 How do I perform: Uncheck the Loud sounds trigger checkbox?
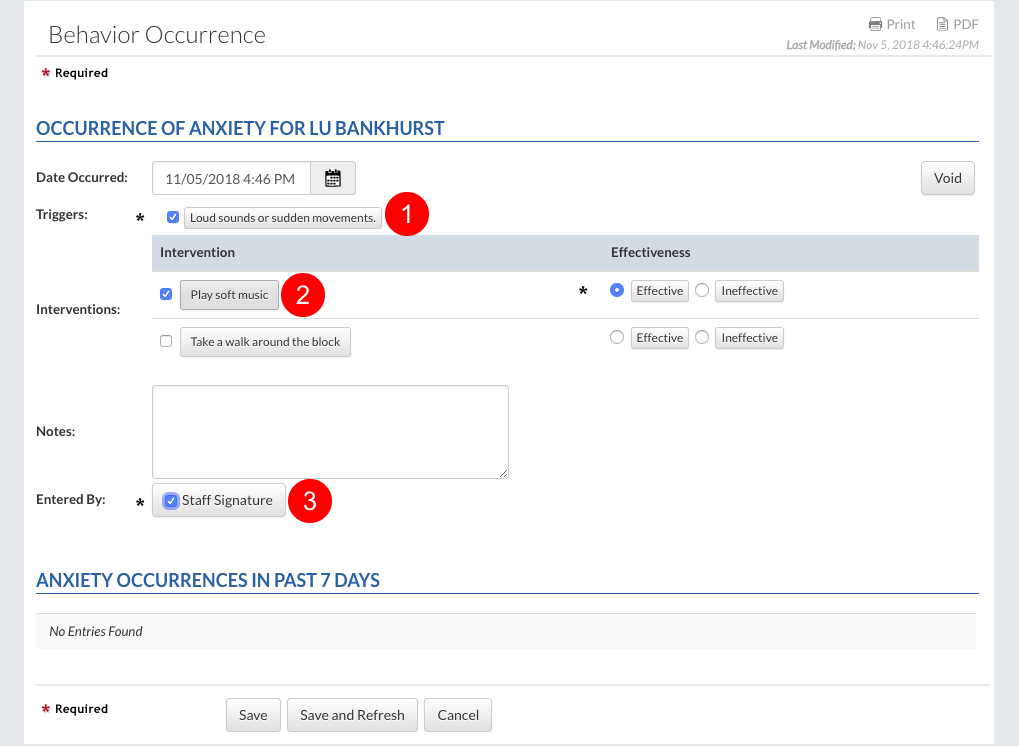pyautogui.click(x=173, y=217)
